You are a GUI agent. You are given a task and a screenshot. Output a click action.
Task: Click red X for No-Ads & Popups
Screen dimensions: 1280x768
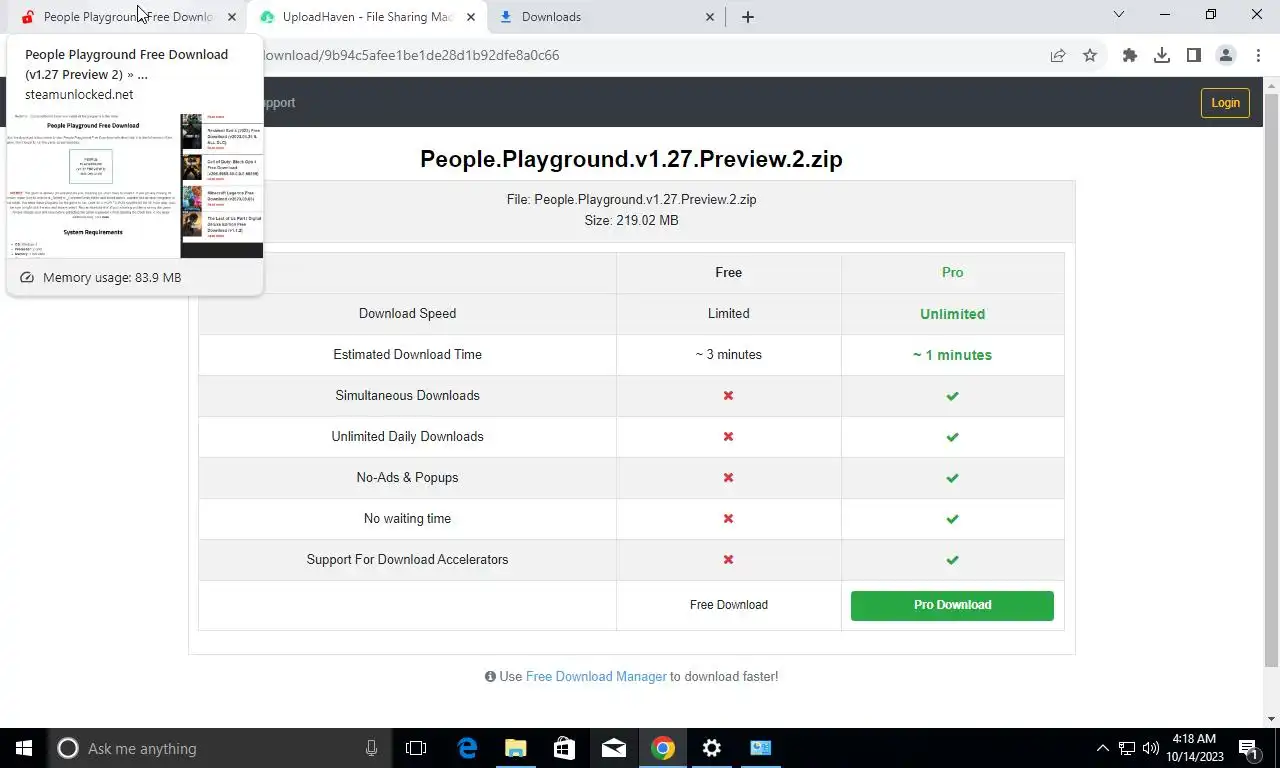pyautogui.click(x=728, y=478)
